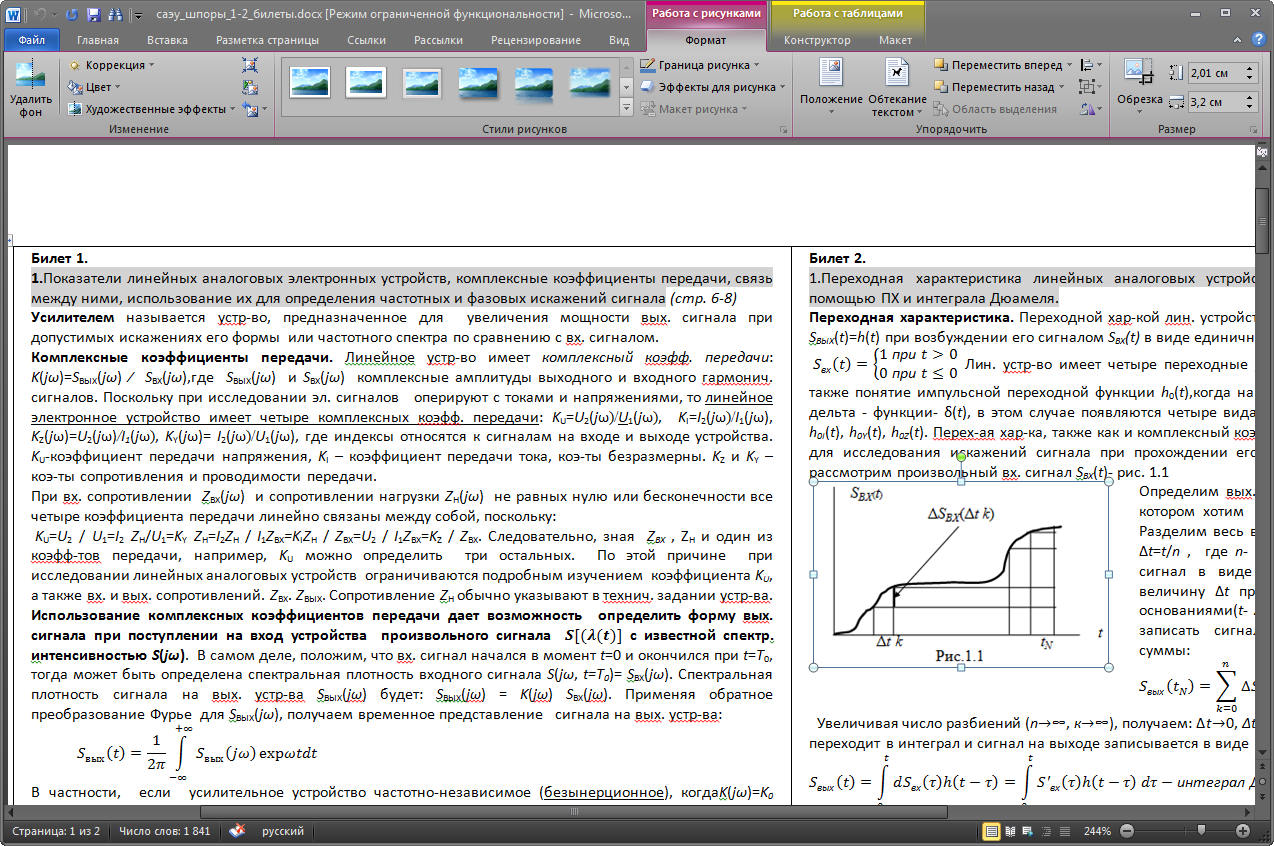The height and width of the screenshot is (846, 1274).
Task: Minimize the ribbon with the caret icon
Action: point(1238,40)
